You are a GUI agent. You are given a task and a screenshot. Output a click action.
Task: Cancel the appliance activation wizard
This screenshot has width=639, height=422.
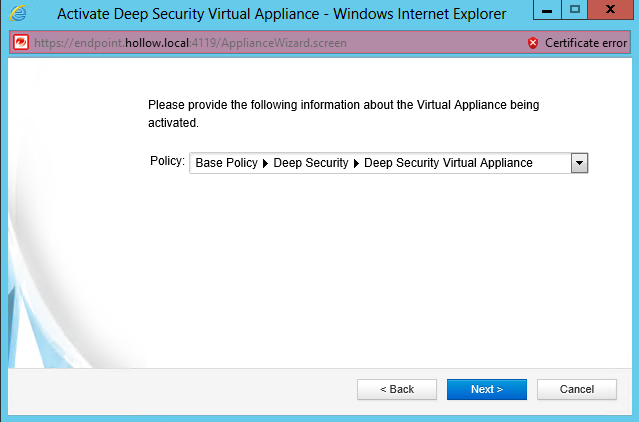click(x=577, y=389)
